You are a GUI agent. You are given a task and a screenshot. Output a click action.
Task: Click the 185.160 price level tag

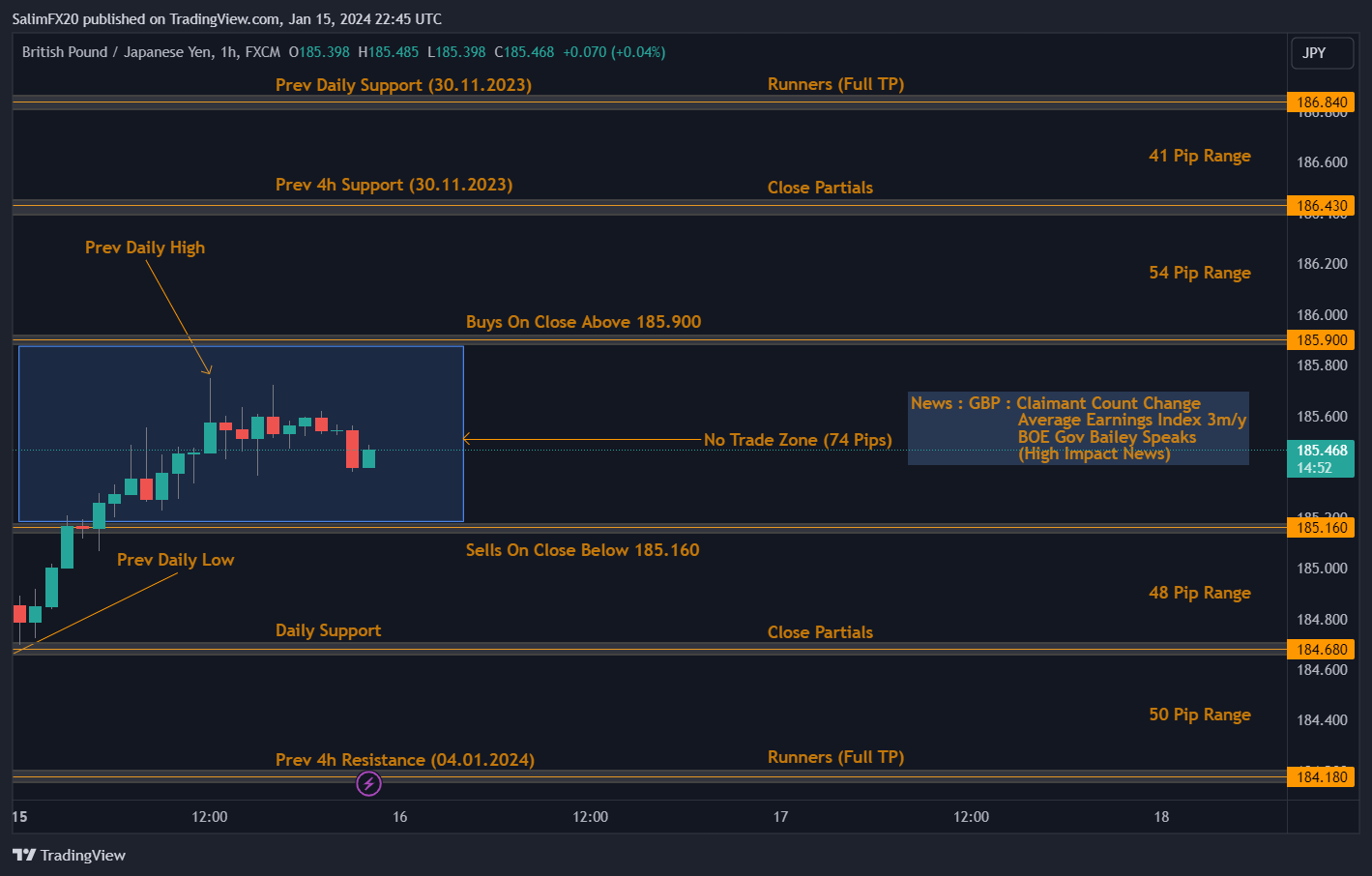click(1321, 528)
